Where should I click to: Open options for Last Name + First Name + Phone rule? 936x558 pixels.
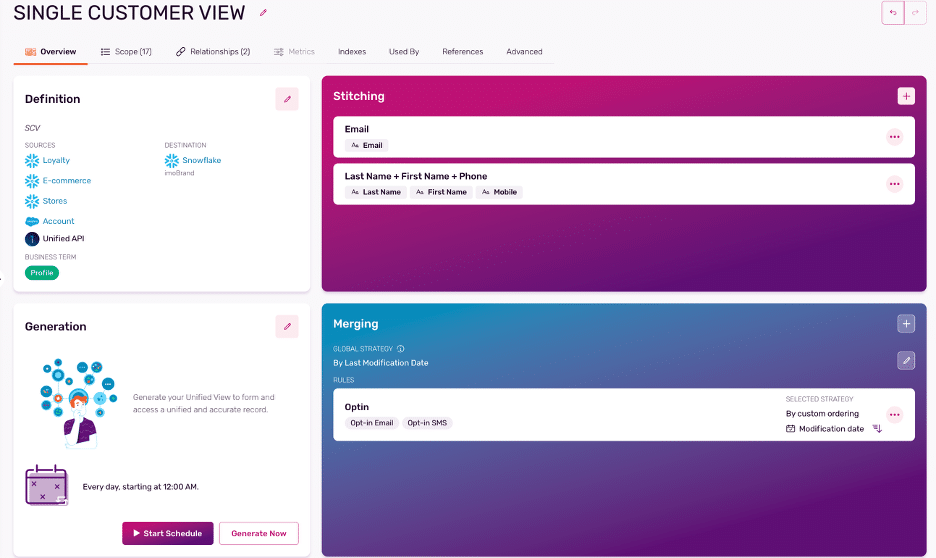click(894, 184)
